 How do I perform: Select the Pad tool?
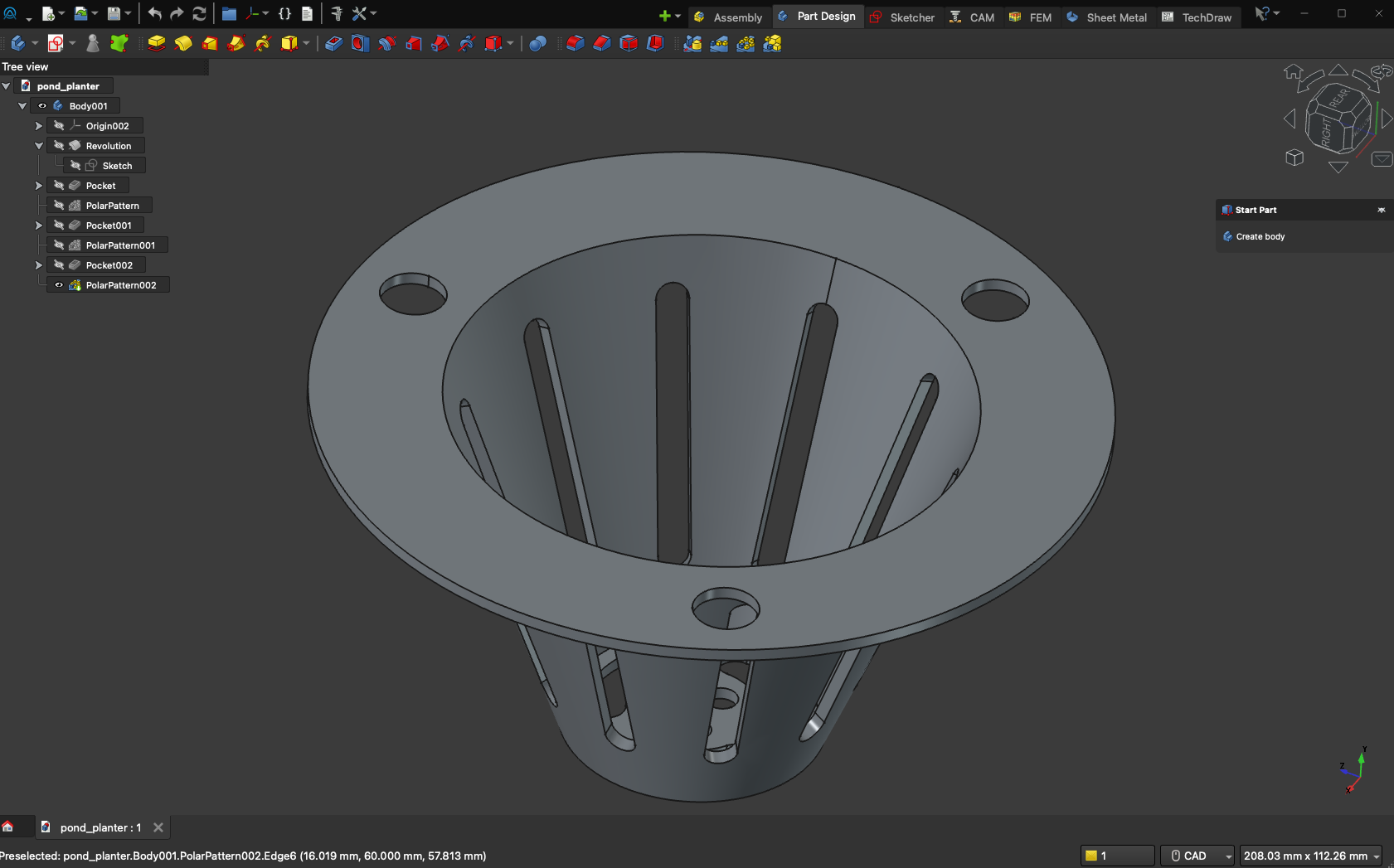[x=157, y=43]
